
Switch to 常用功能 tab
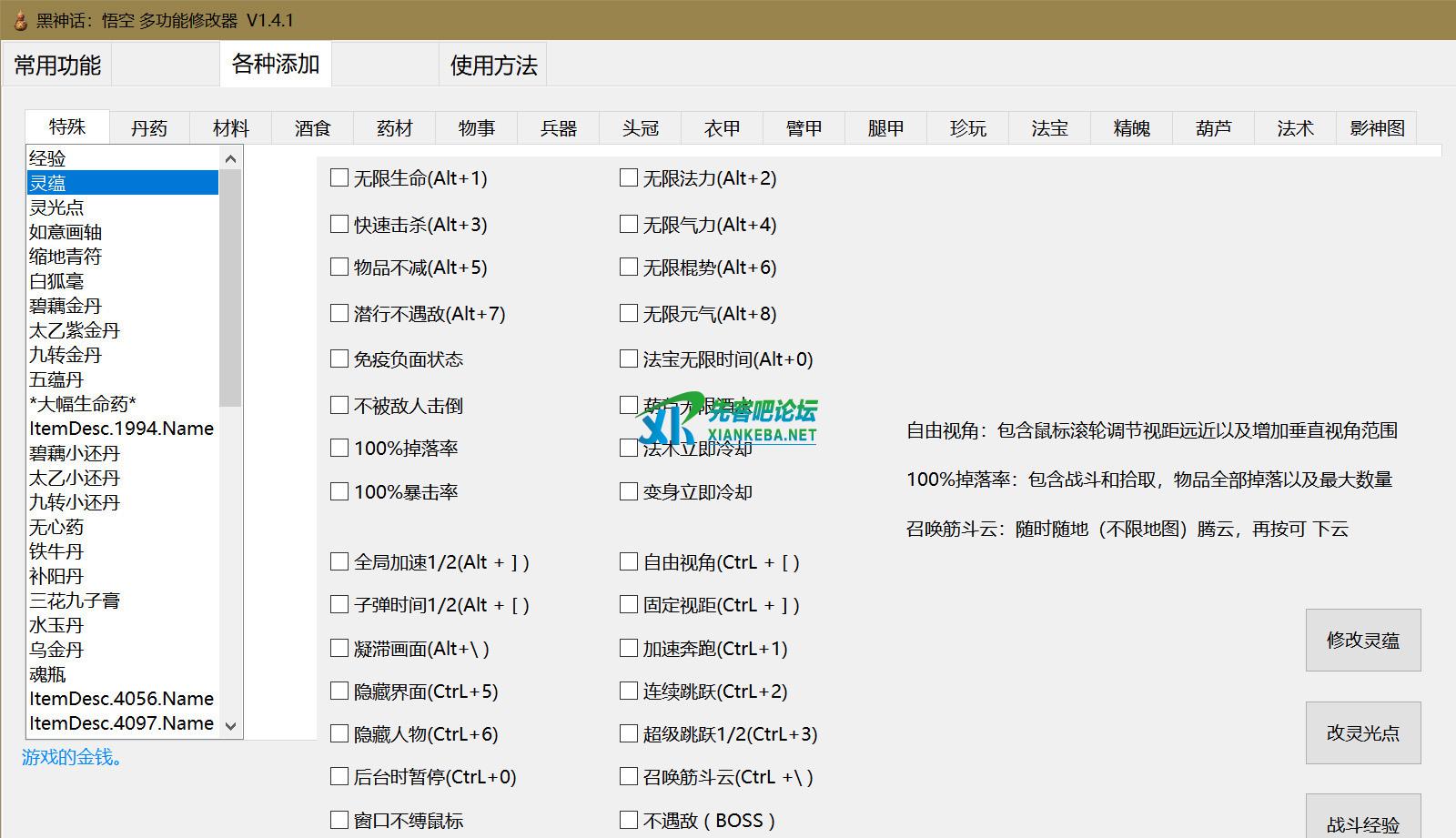(x=57, y=66)
